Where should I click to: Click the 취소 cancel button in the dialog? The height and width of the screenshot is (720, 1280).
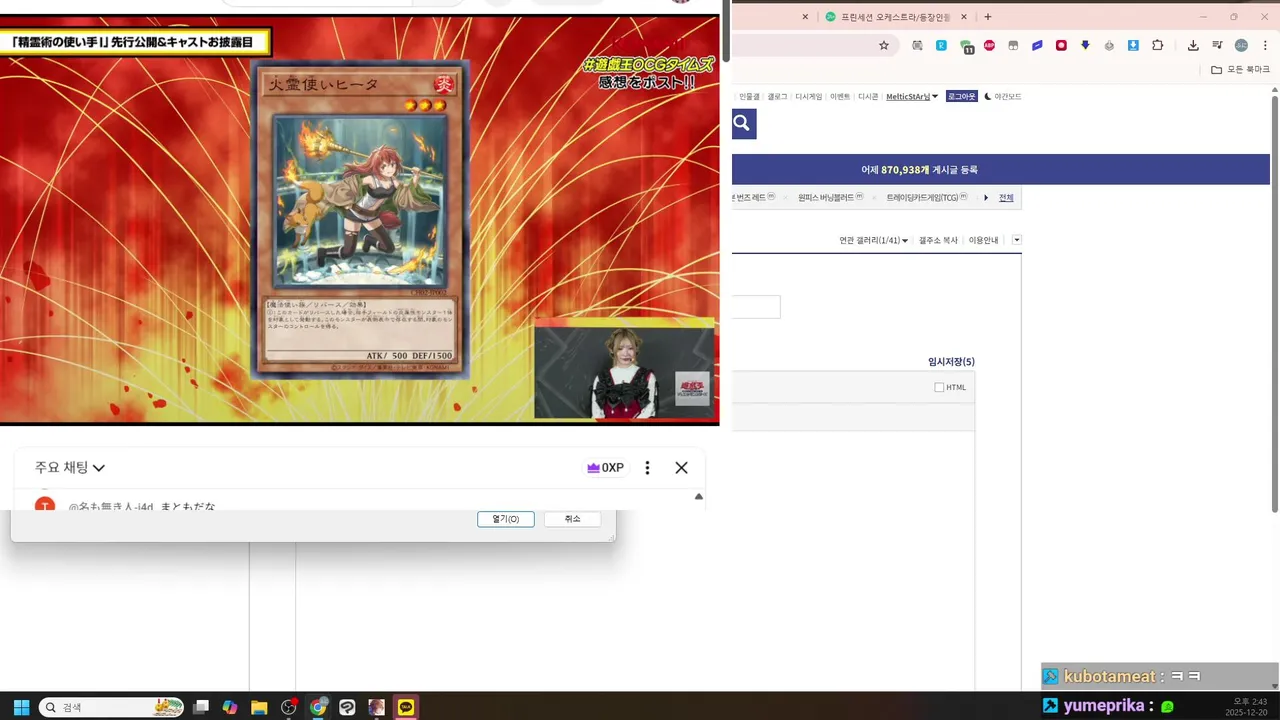pos(572,519)
